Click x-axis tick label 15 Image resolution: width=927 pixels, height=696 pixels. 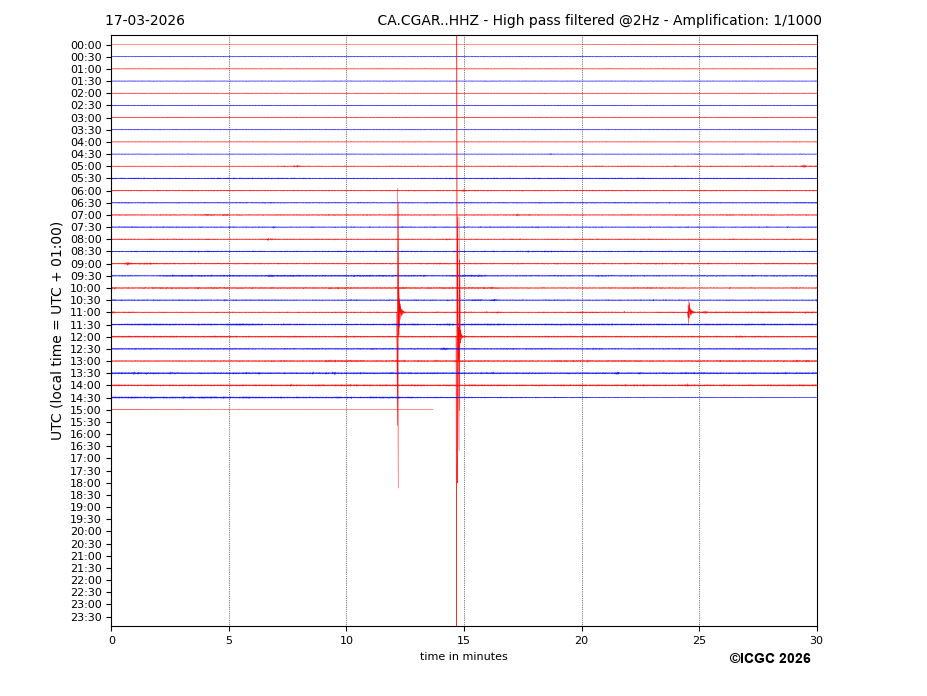(x=464, y=640)
